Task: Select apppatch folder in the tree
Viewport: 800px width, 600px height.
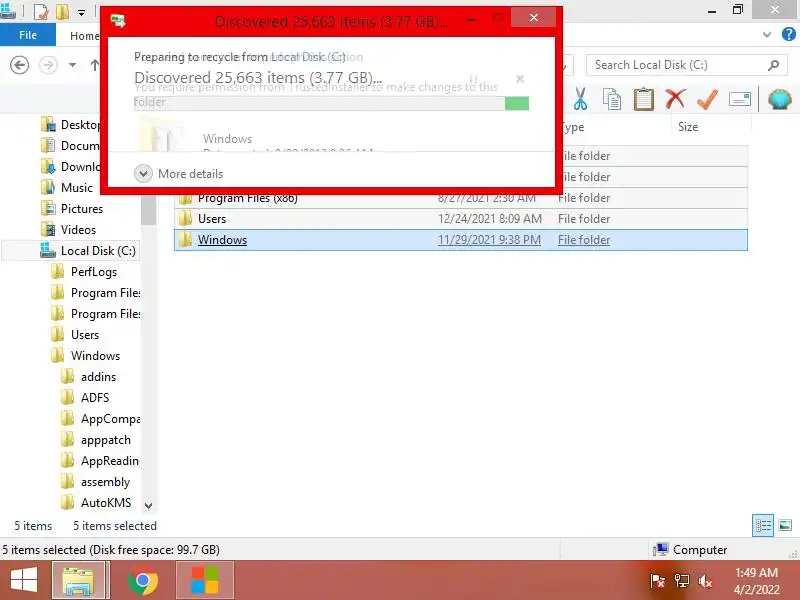Action: 96,439
